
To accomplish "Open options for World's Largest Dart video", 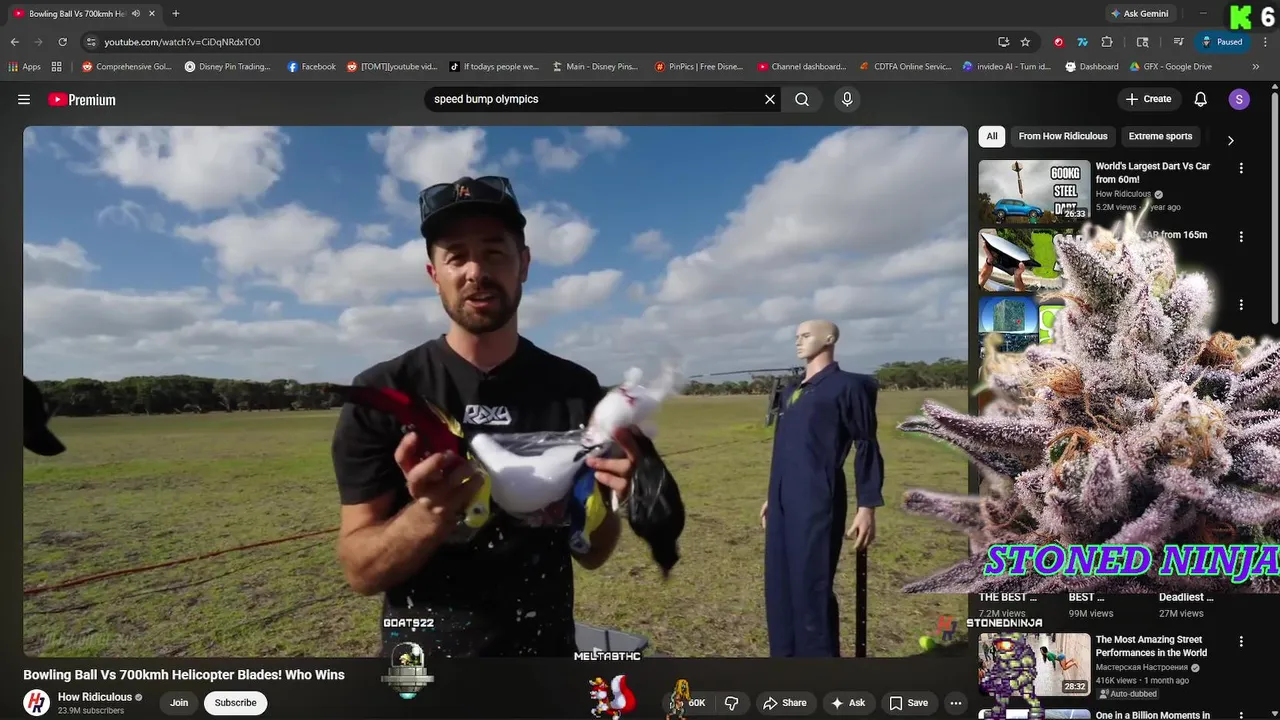I will [x=1241, y=168].
